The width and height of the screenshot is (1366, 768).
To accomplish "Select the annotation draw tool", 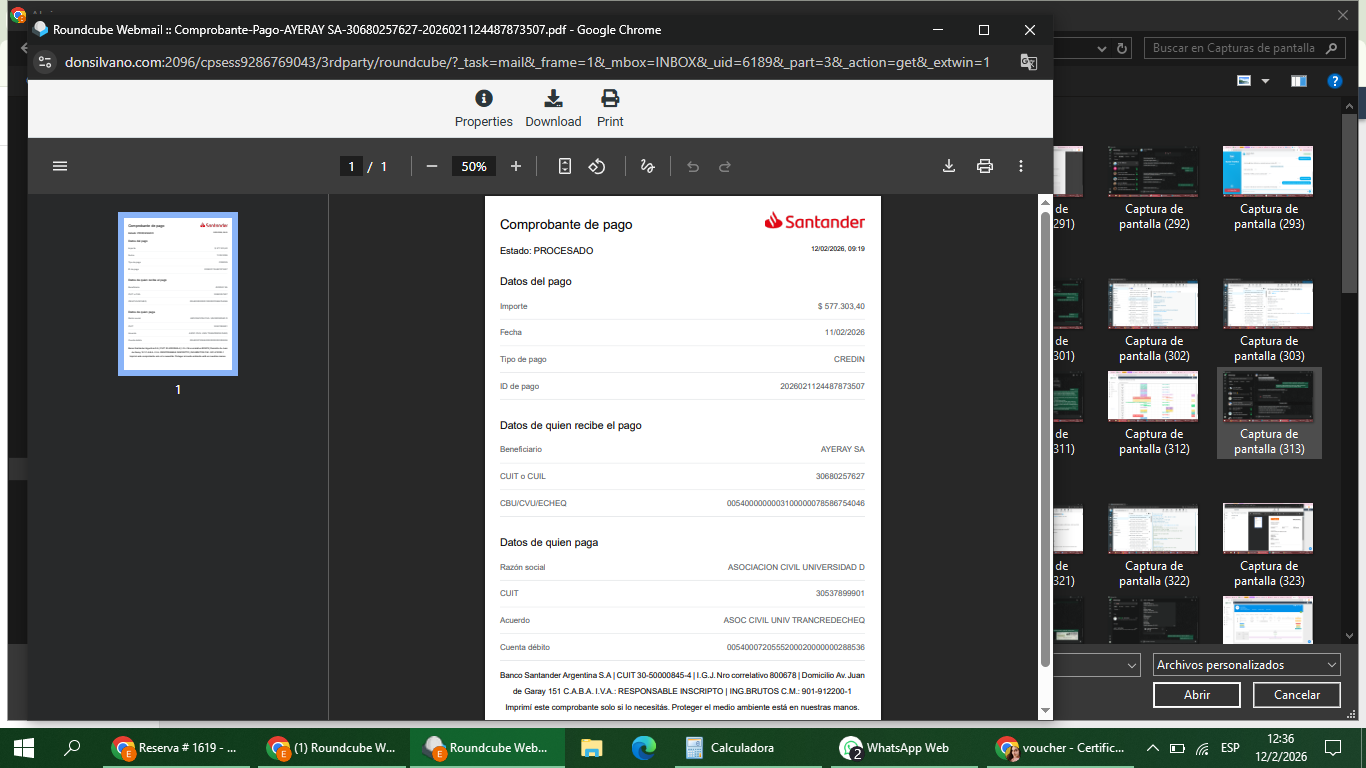I will 647,166.
